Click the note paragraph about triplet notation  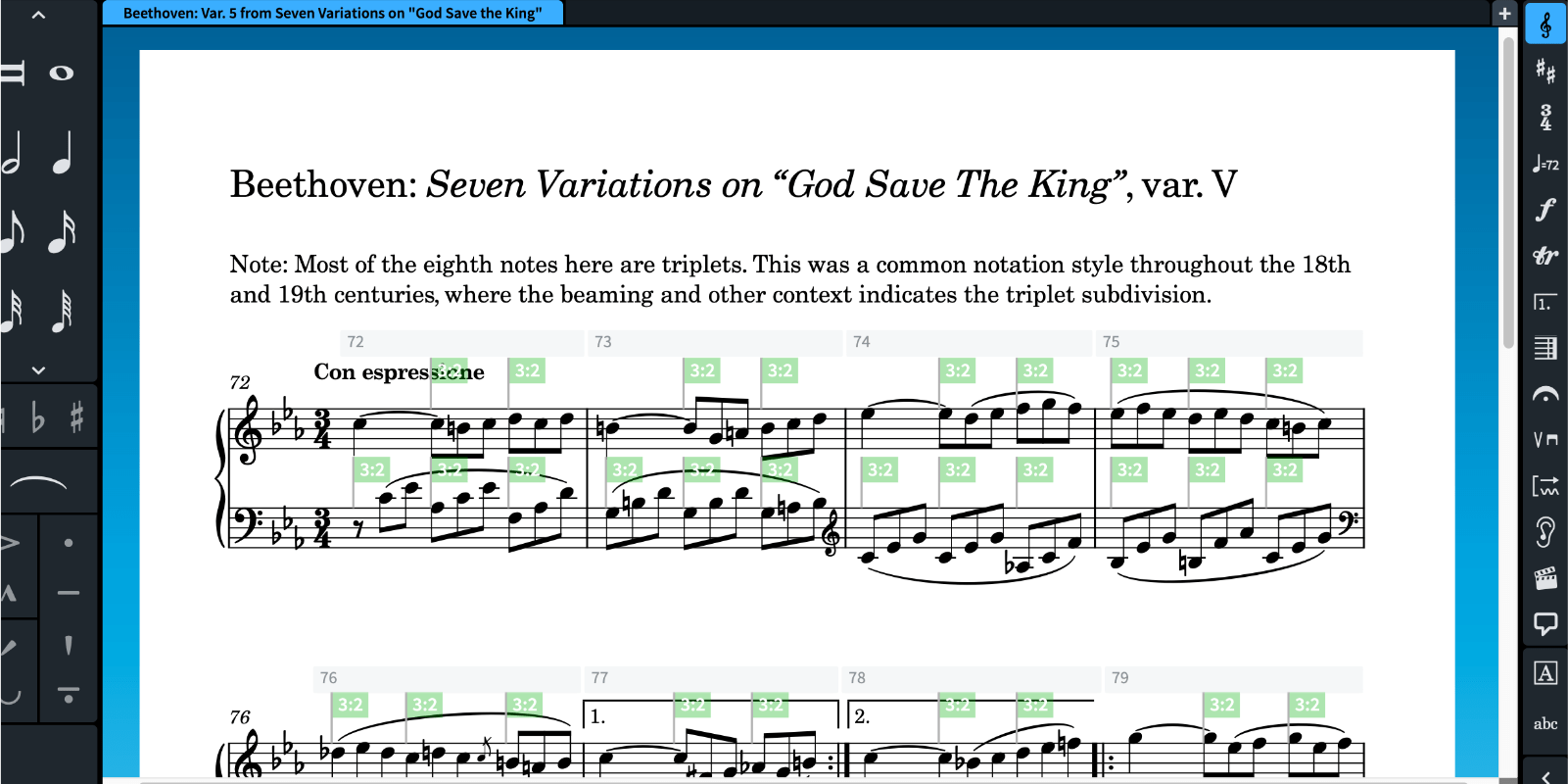(789, 279)
